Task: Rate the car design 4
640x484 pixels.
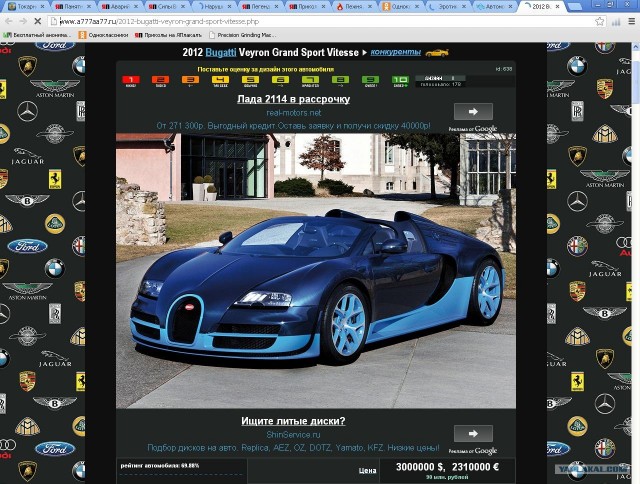Action: pyautogui.click(x=220, y=81)
